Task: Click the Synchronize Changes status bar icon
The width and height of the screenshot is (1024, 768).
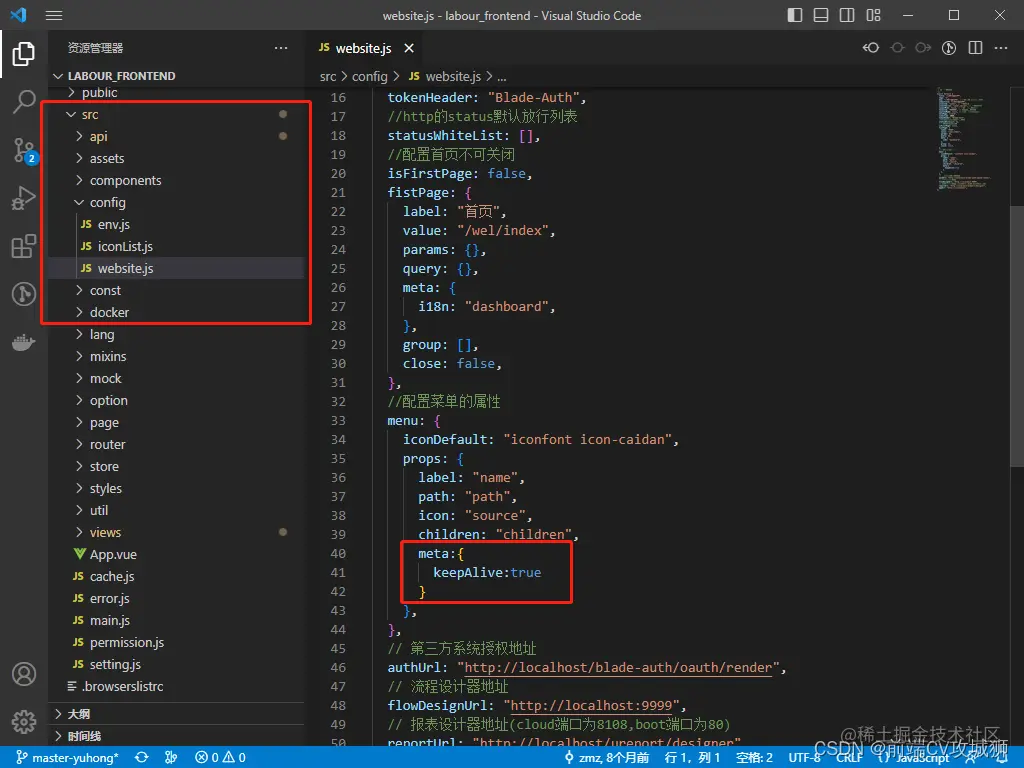Action: click(x=142, y=758)
